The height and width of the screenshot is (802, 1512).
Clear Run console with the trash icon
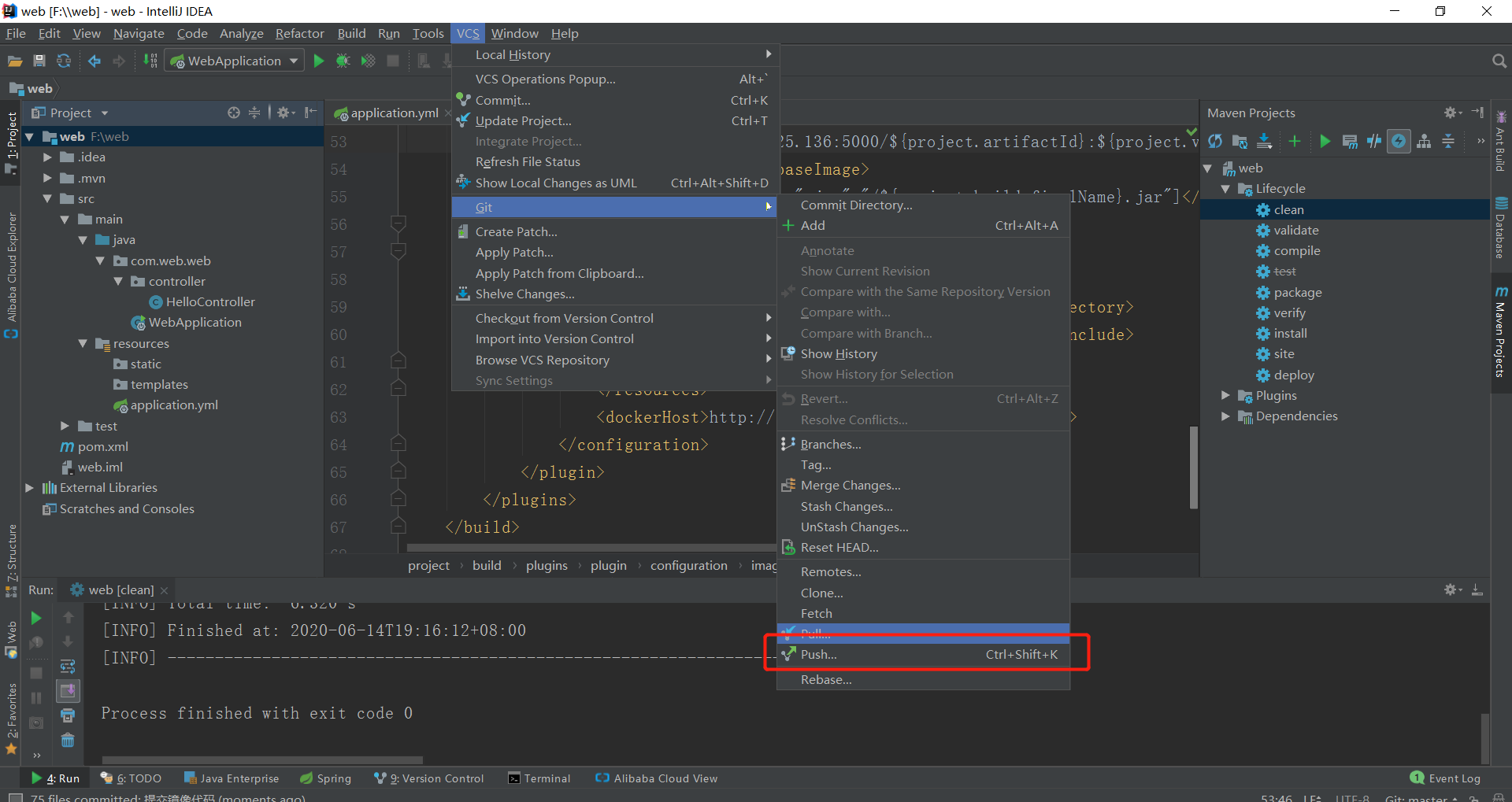(68, 740)
